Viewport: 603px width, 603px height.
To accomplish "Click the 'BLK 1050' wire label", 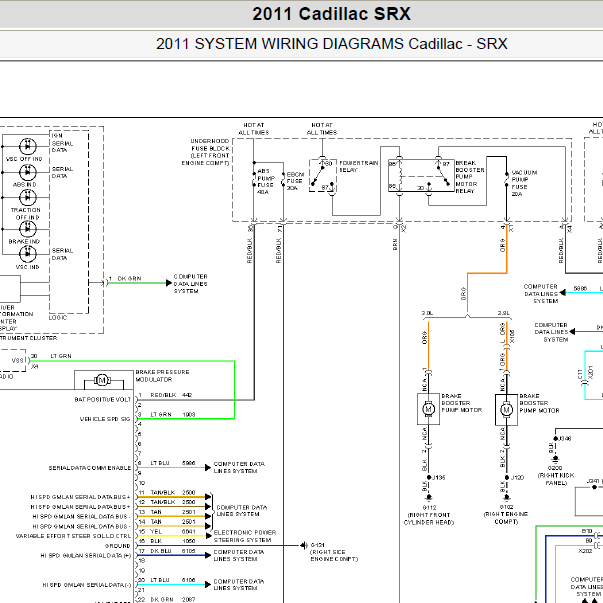I will click(x=173, y=541).
